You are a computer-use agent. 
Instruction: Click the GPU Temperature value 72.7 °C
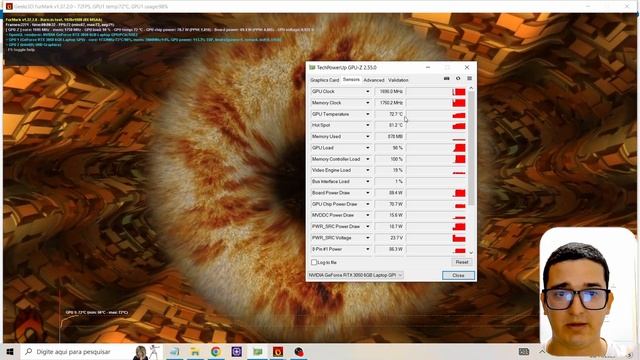pos(390,114)
